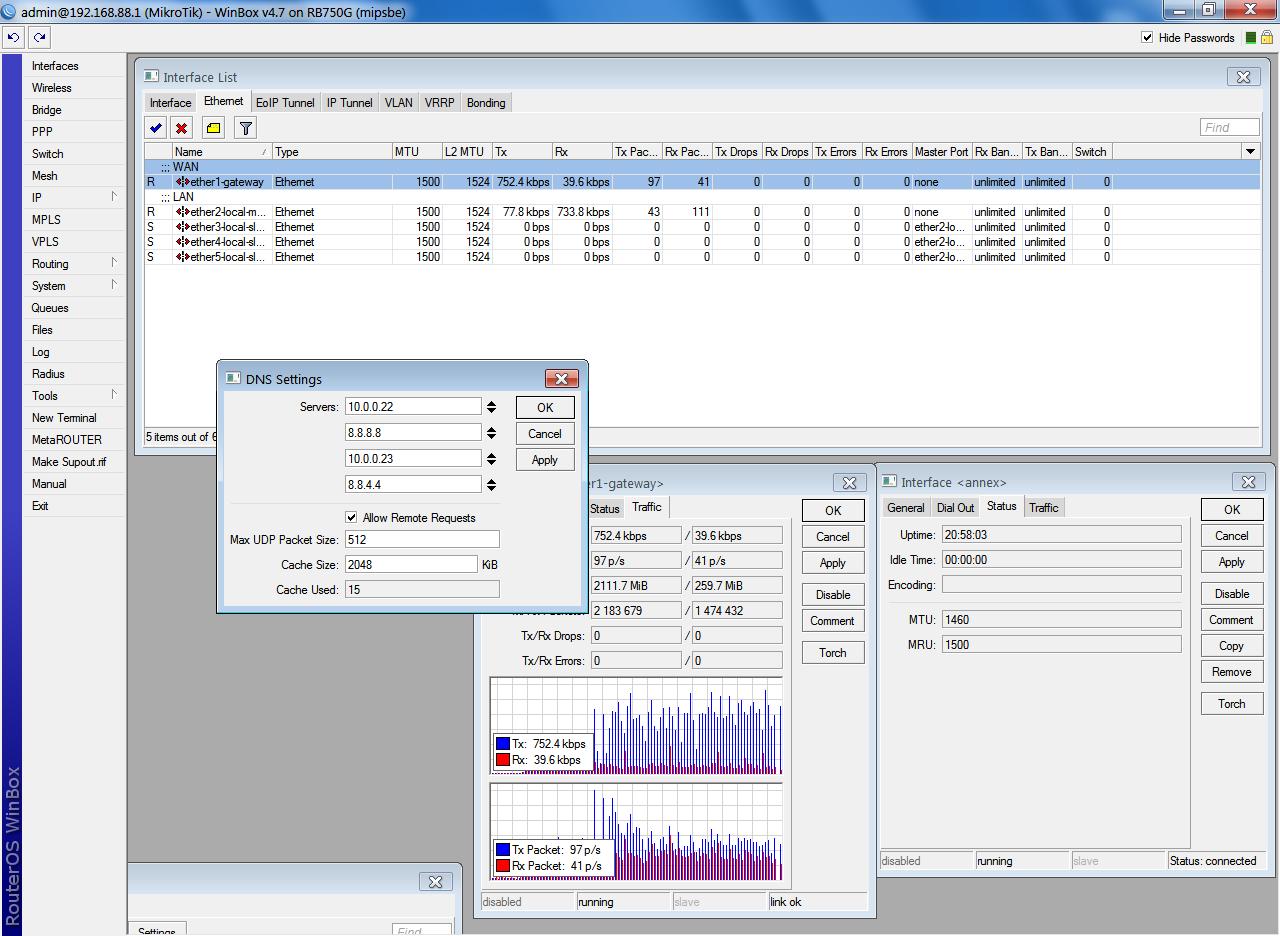Switch to the EoIP Tunnel tab

tap(285, 103)
